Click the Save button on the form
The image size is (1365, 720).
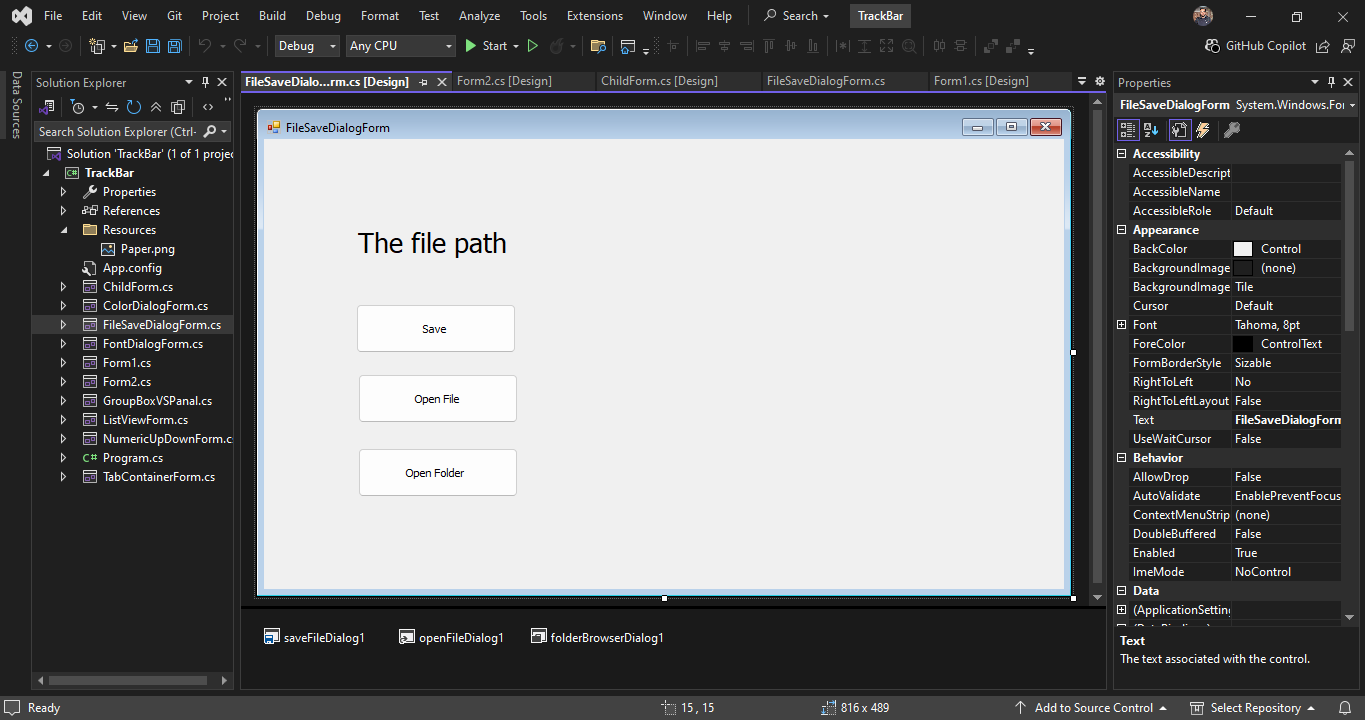435,328
